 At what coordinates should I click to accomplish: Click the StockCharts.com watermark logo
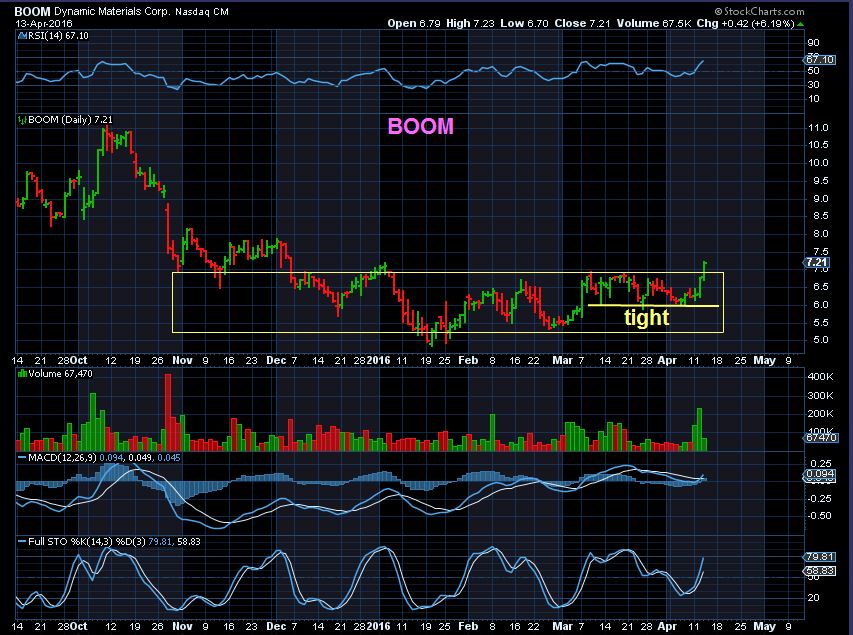759,11
